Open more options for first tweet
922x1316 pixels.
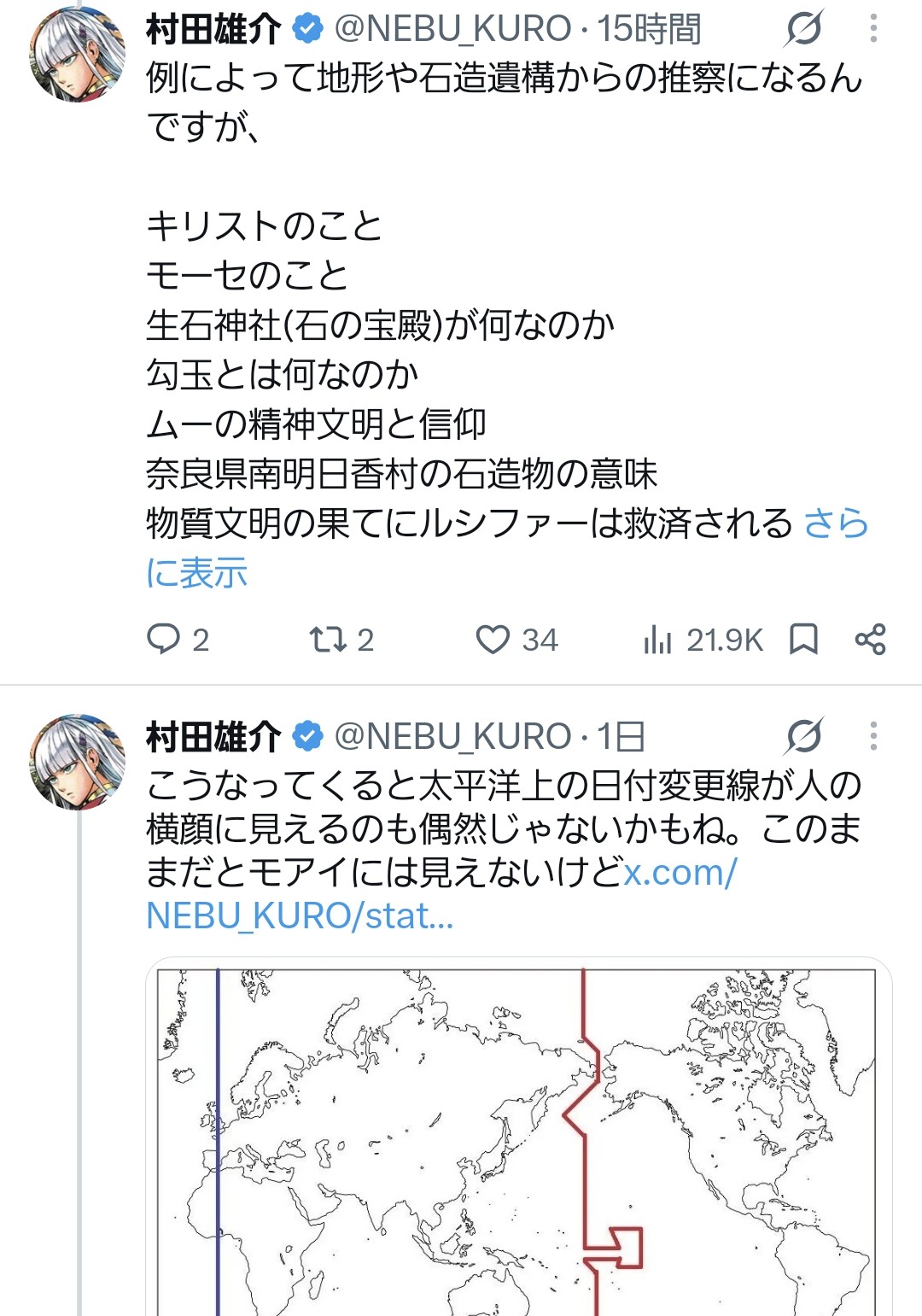coord(872,28)
